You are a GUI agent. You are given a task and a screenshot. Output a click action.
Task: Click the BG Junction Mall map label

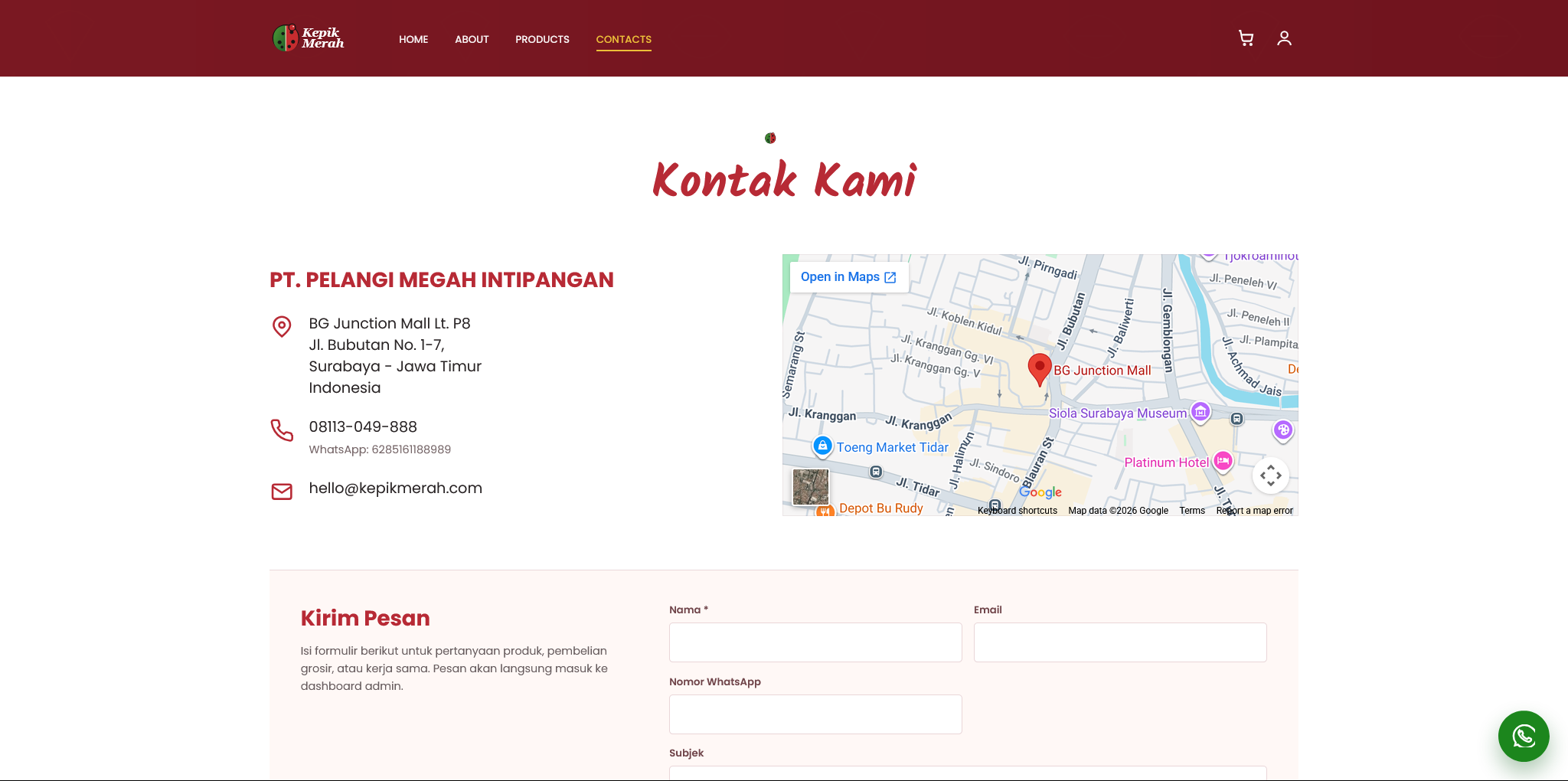[1102, 371]
